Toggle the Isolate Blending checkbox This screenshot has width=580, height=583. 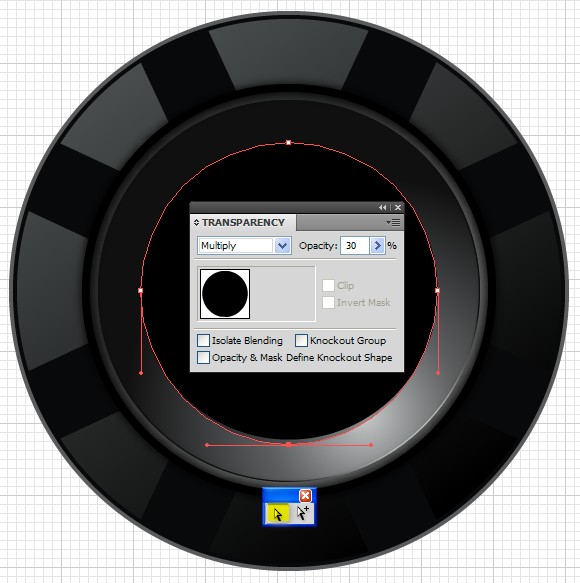(203, 340)
